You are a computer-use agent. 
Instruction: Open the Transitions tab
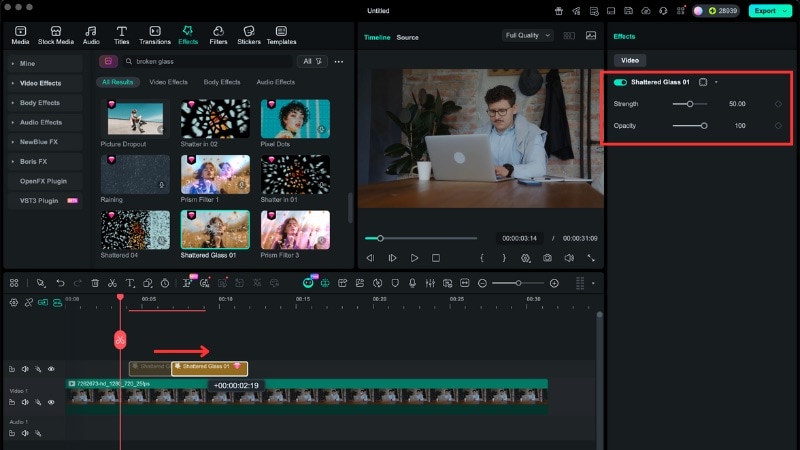tap(155, 35)
